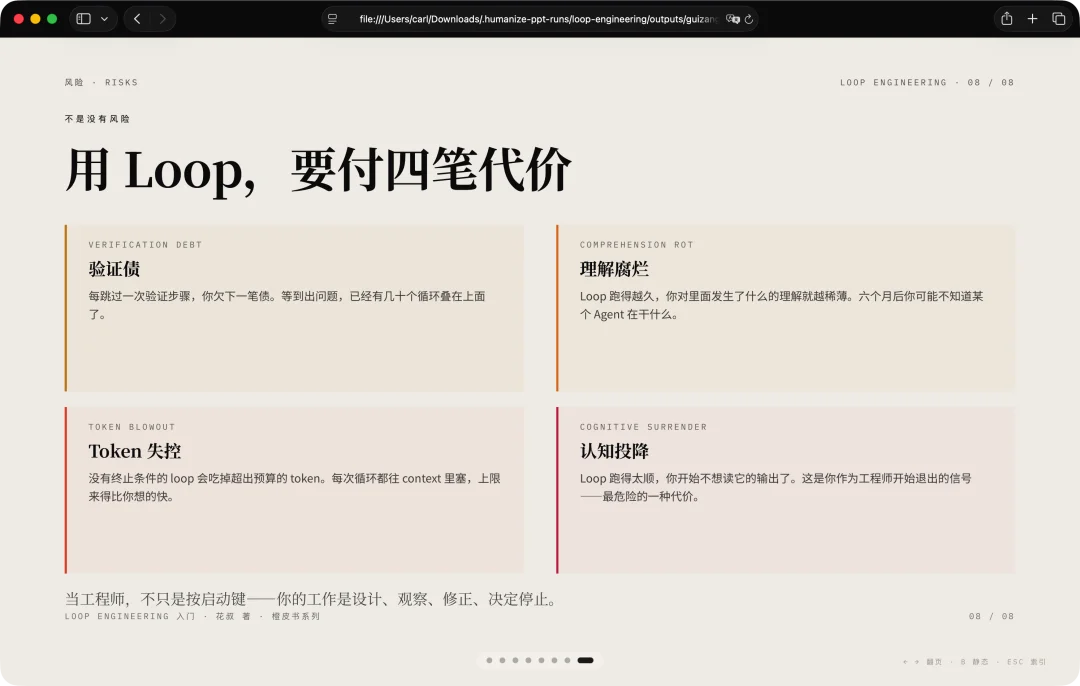Click the quote 当工程师，不只是按启动键
Image resolution: width=1080 pixels, height=686 pixels.
click(x=311, y=599)
